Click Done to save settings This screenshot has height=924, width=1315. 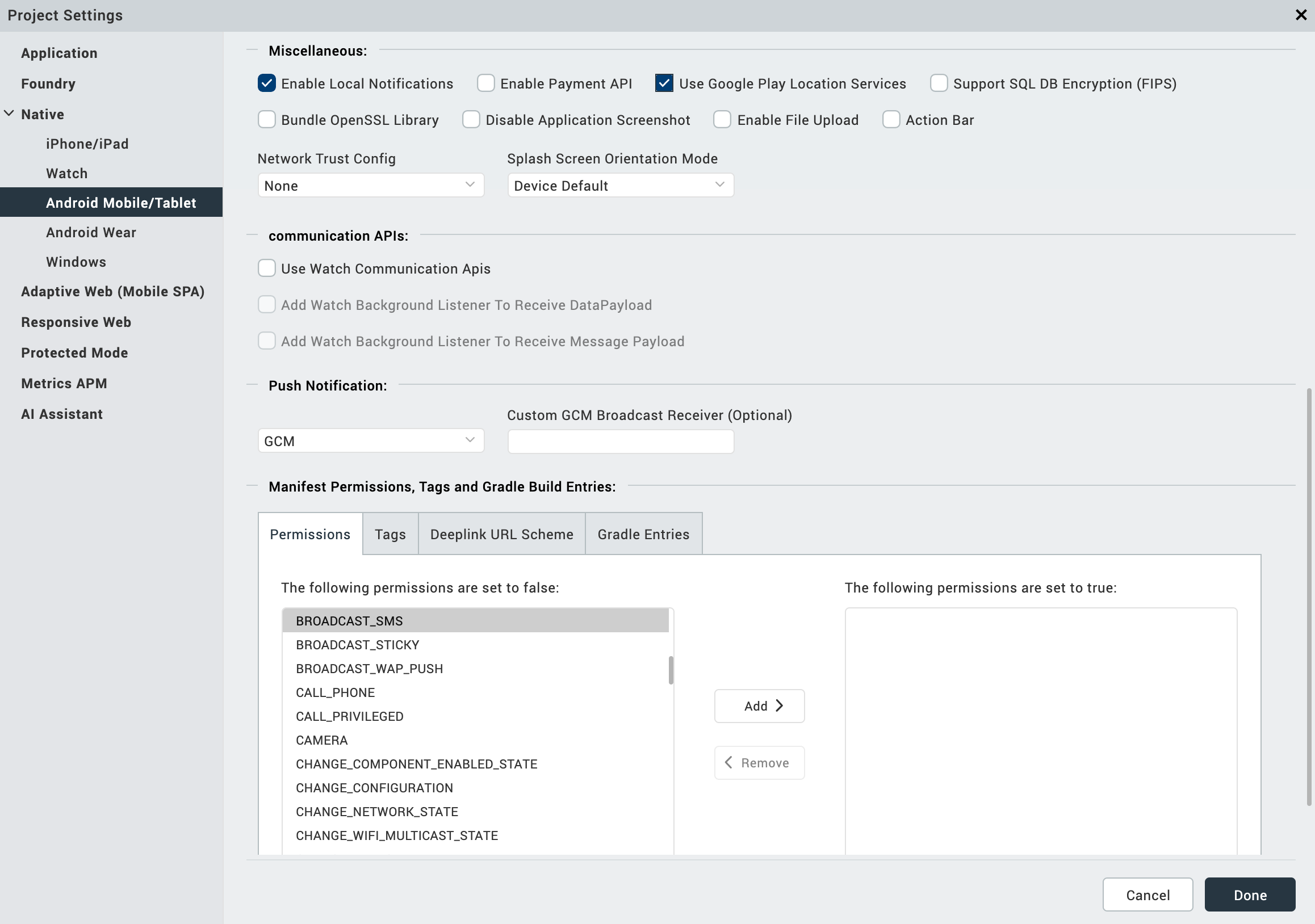[x=1249, y=894]
